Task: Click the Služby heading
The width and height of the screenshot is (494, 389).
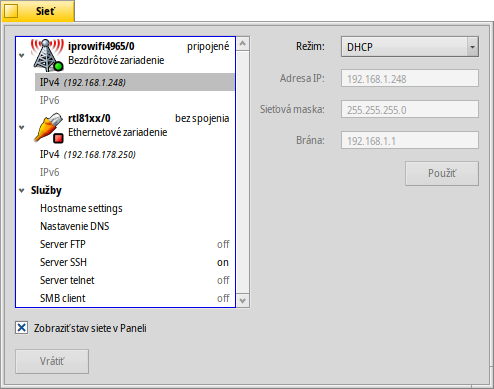Action: (46, 191)
